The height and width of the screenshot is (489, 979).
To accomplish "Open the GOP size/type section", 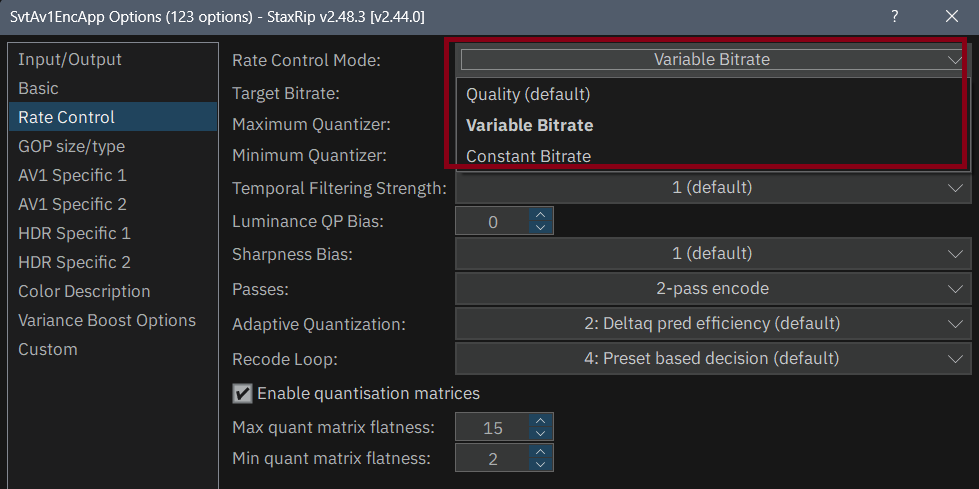I will (71, 146).
